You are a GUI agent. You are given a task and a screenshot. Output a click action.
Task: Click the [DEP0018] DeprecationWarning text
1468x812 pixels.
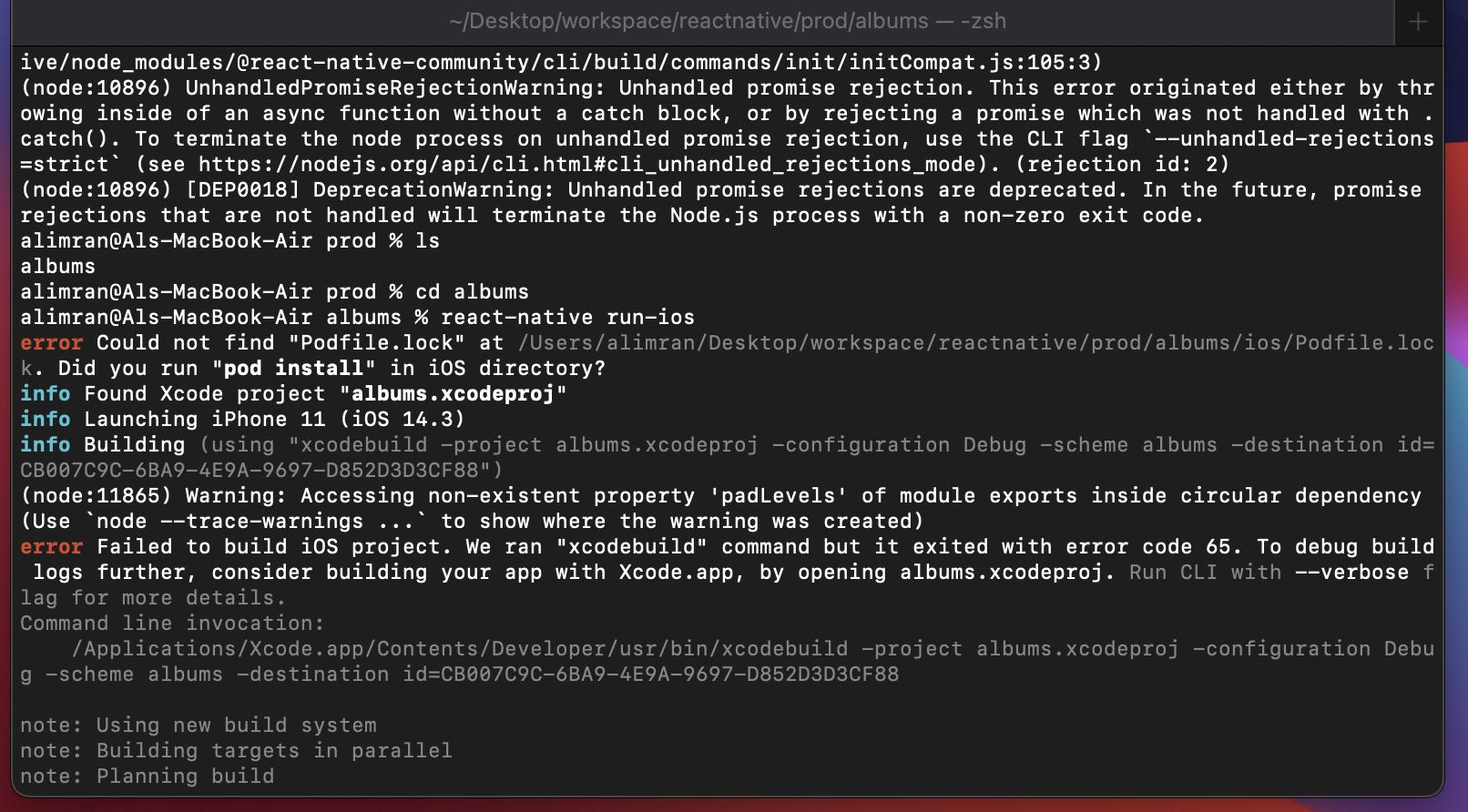(x=369, y=190)
